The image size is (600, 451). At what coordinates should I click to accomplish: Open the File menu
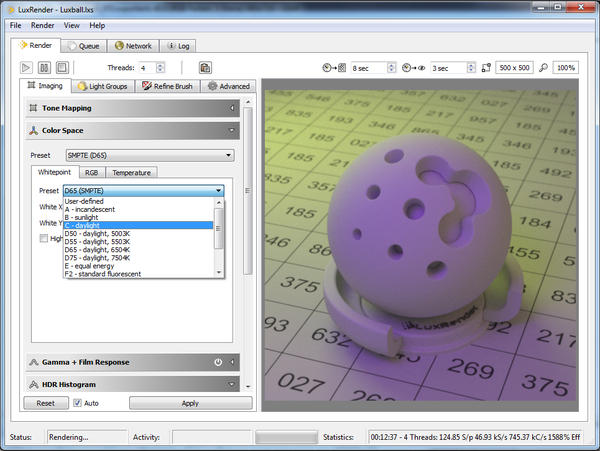click(x=16, y=25)
